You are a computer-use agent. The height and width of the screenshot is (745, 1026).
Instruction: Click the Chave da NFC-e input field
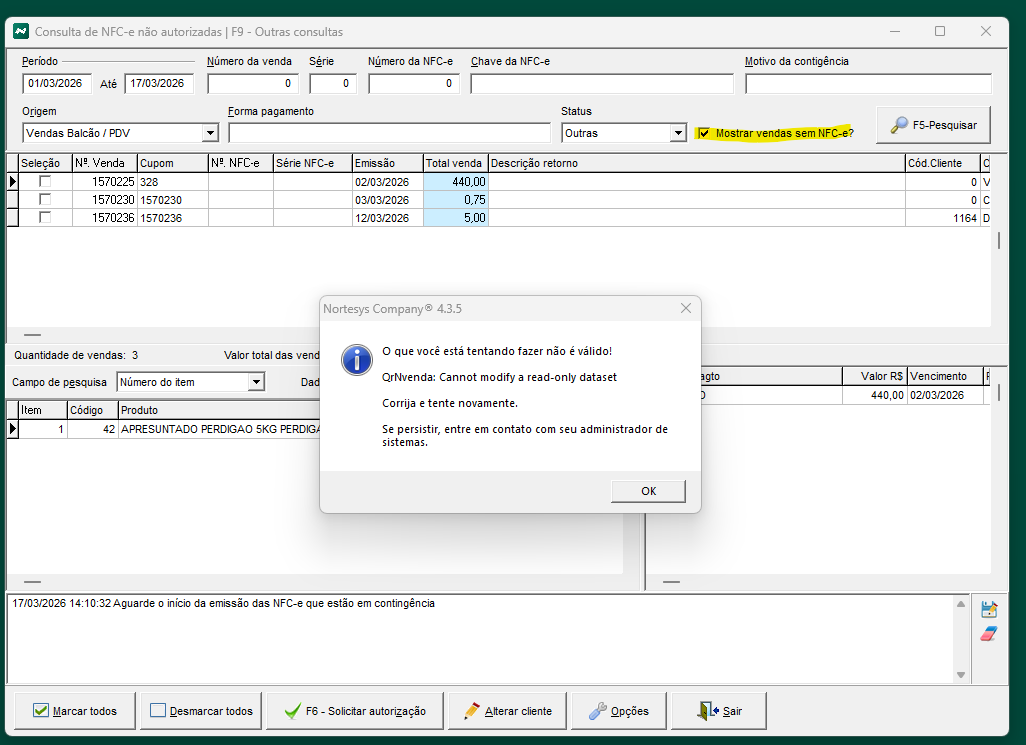(601, 84)
